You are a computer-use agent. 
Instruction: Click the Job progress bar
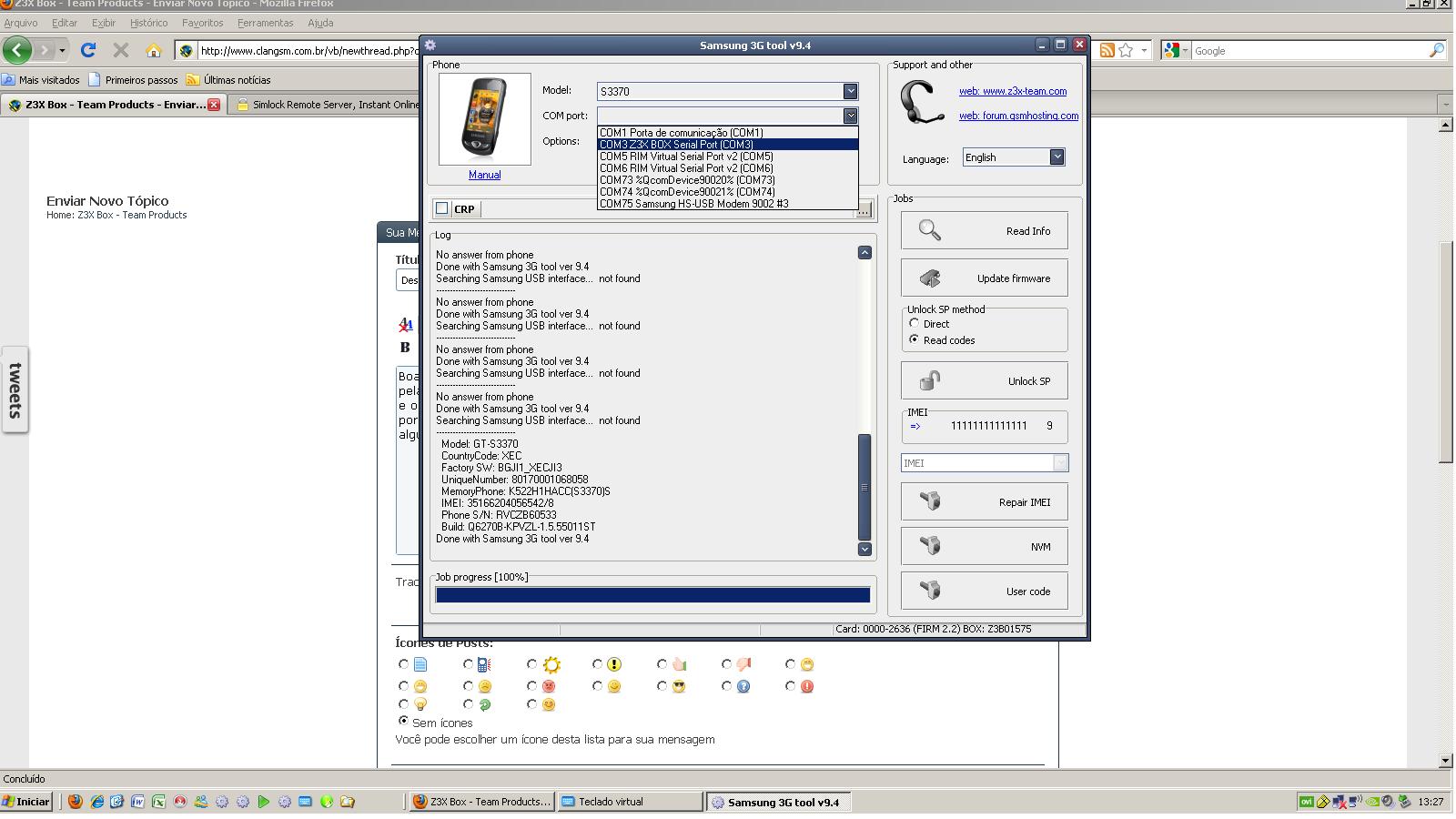[x=652, y=595]
